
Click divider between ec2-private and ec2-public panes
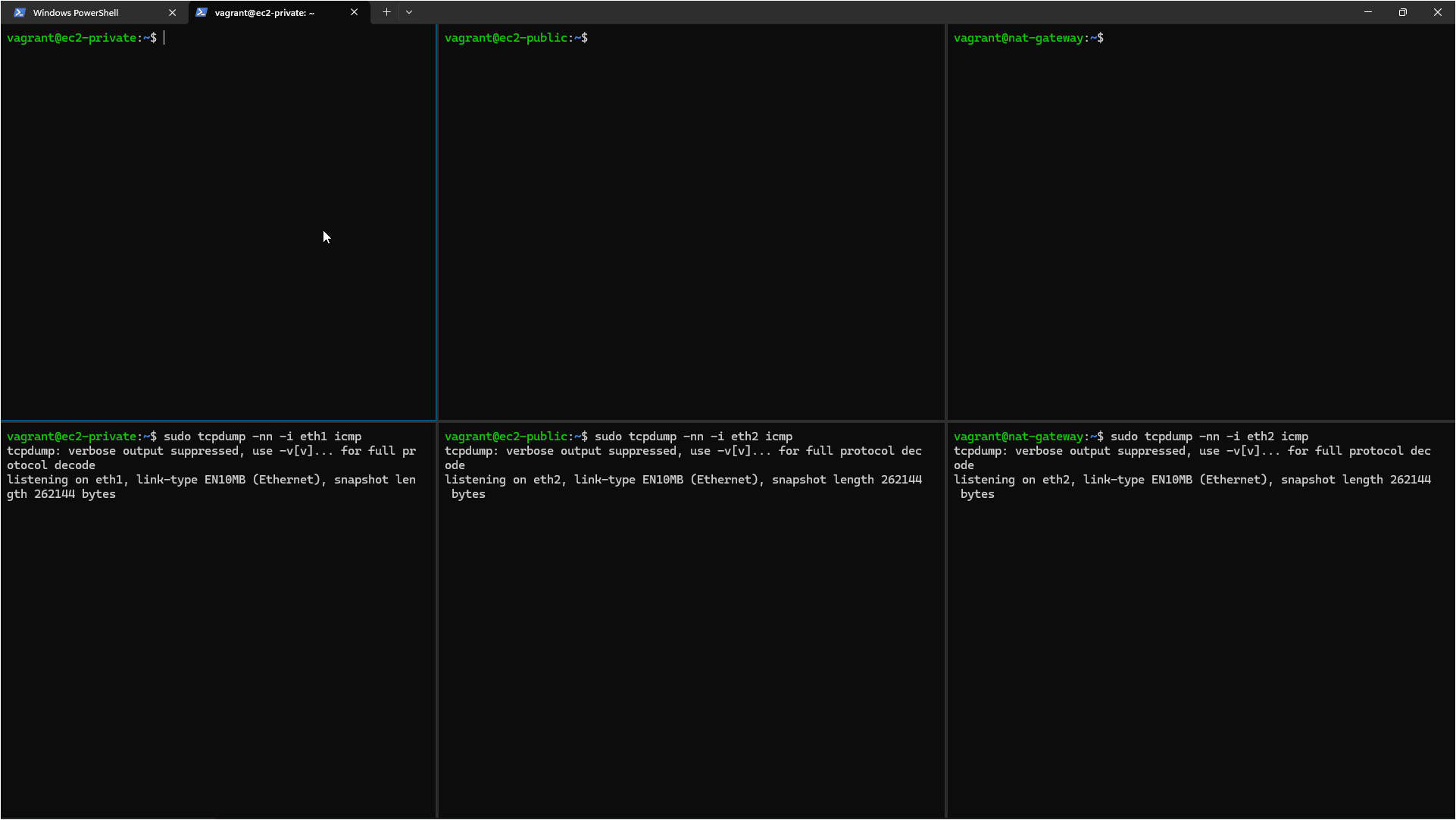[x=437, y=227]
